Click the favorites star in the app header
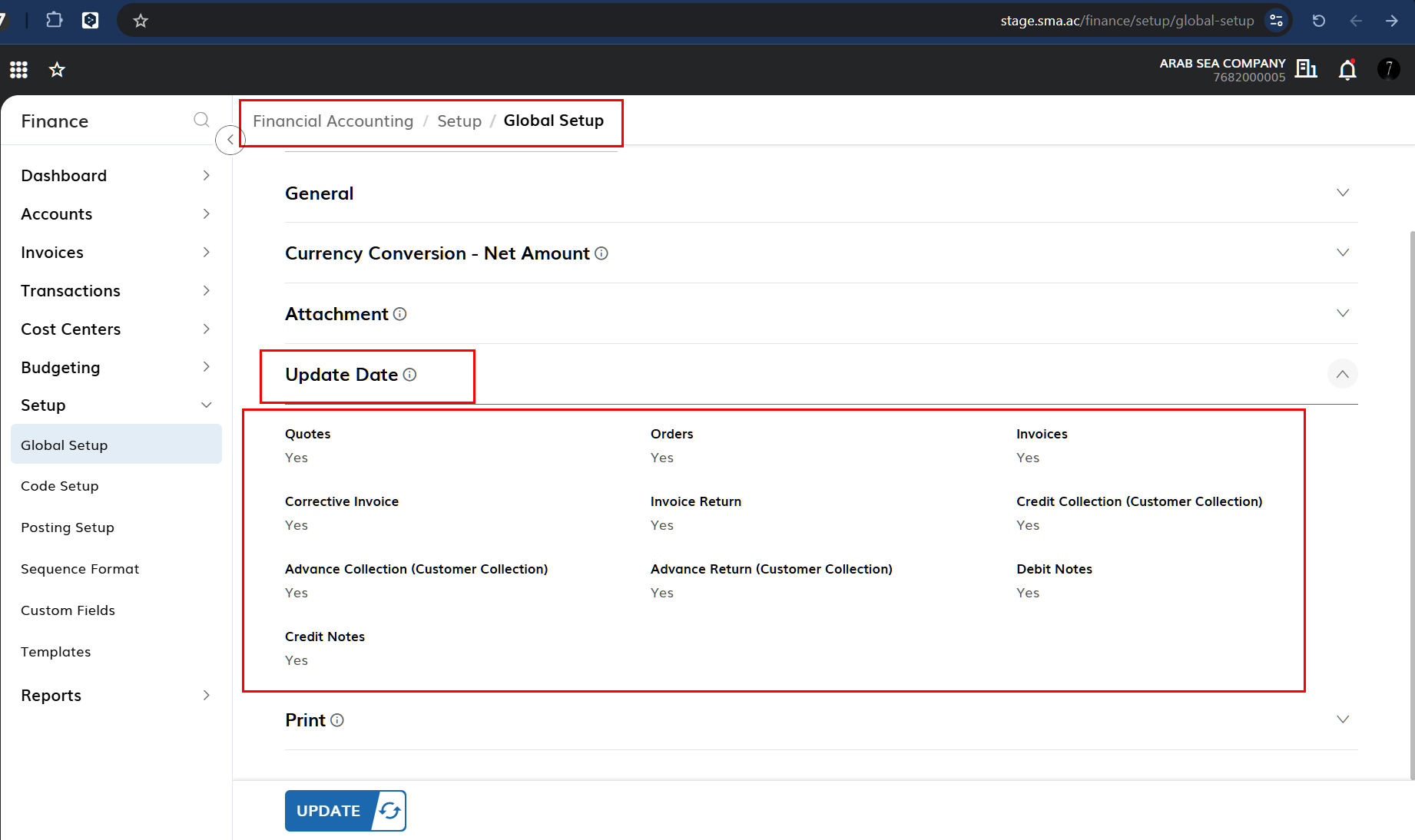The height and width of the screenshot is (840, 1415). coord(57,70)
